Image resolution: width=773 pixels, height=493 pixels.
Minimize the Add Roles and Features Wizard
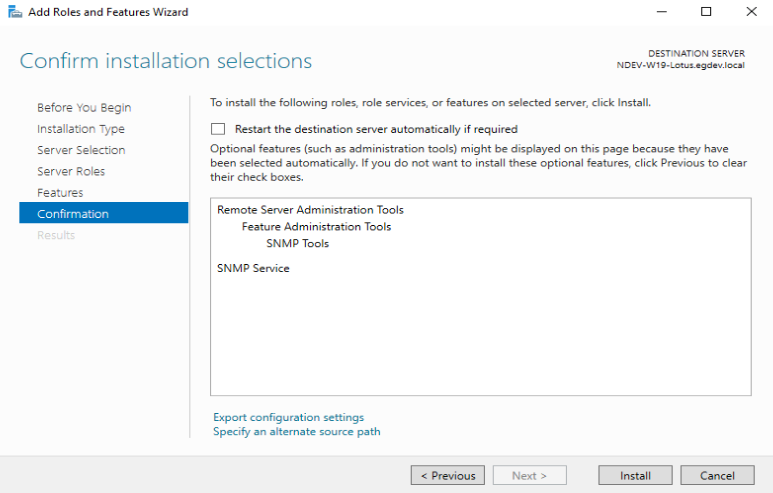pos(662,11)
